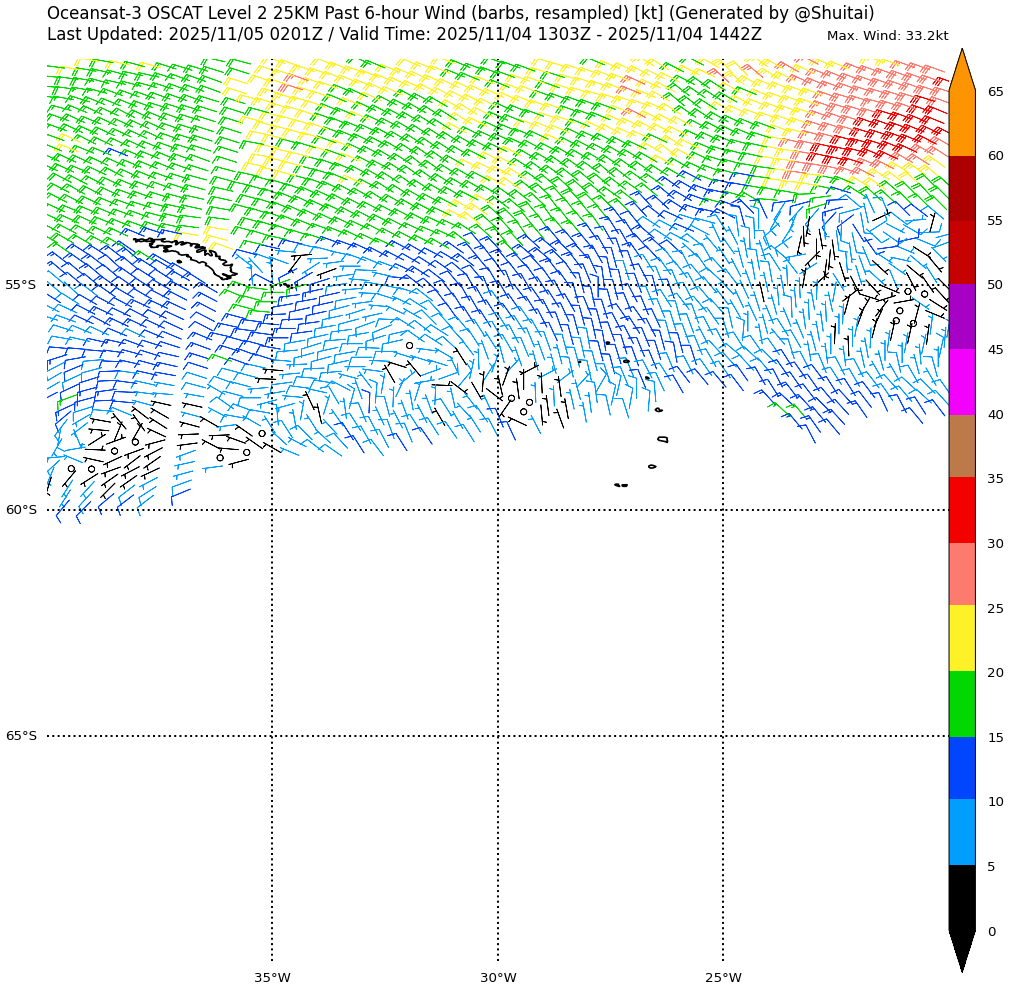This screenshot has height=989, width=1009.
Task: Click the 35°W longitude label
Action: pyautogui.click(x=272, y=978)
